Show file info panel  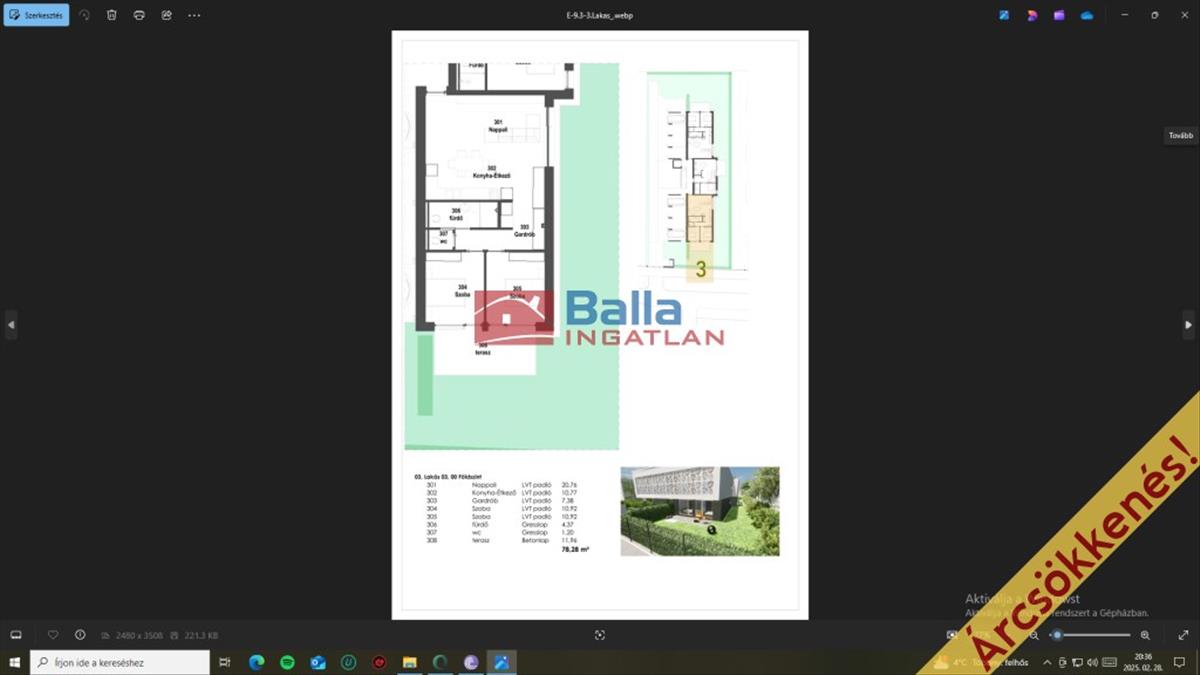tap(80, 635)
